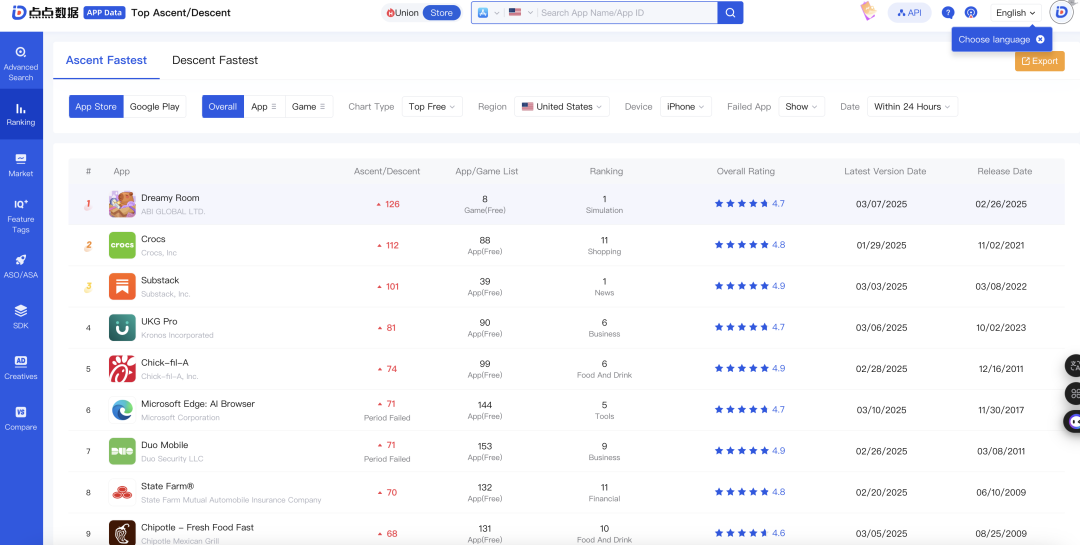Open the Dreamy Room app icon

click(x=122, y=204)
